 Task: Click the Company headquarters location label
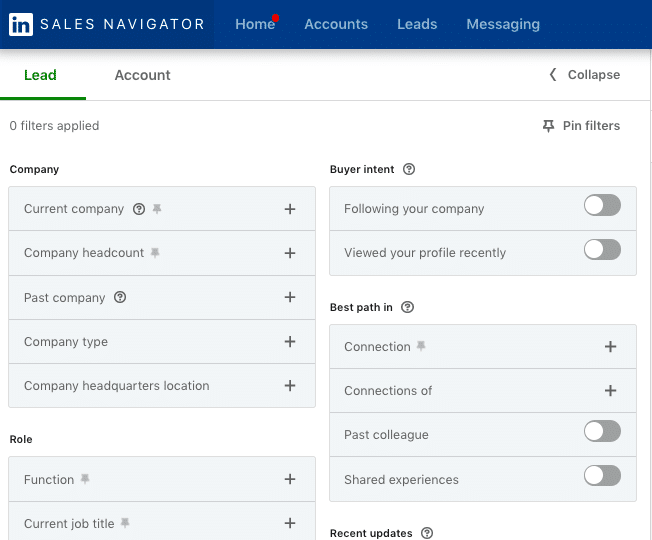click(x=116, y=386)
